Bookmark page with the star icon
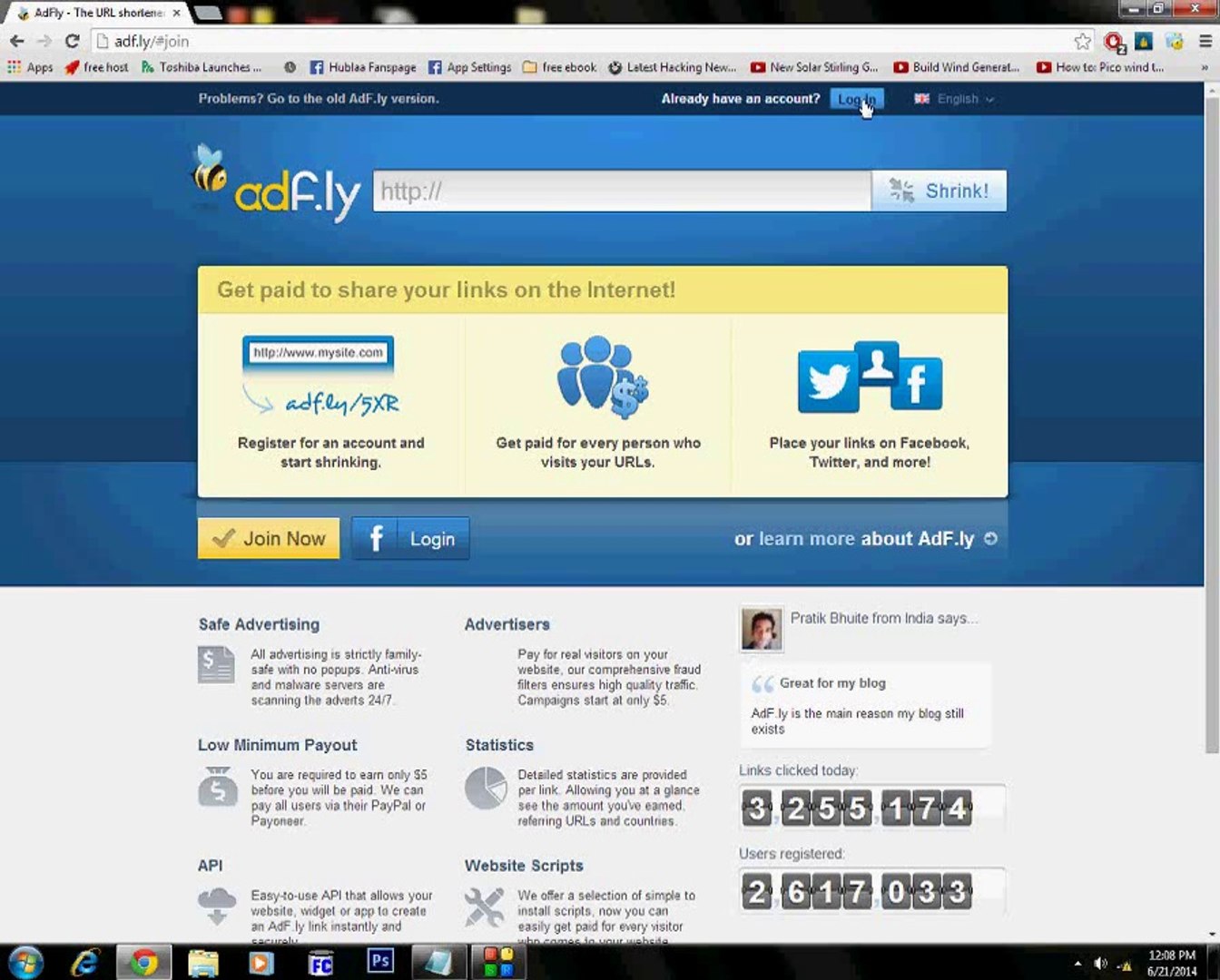1220x980 pixels. click(1082, 41)
